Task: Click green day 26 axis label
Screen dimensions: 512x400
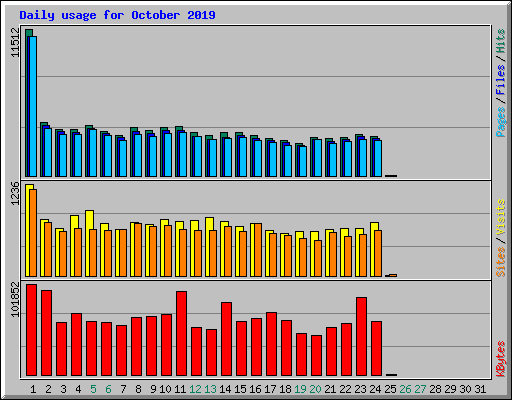Action: pos(405,389)
